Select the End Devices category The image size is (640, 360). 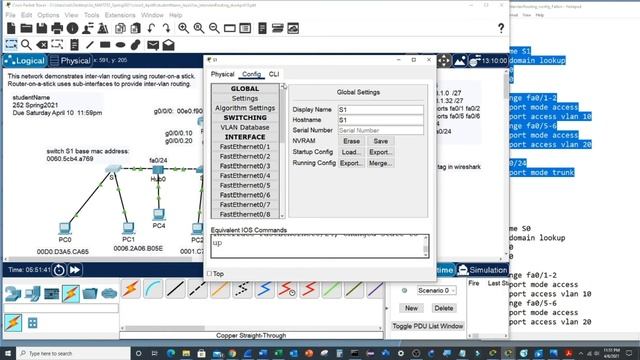click(32, 293)
